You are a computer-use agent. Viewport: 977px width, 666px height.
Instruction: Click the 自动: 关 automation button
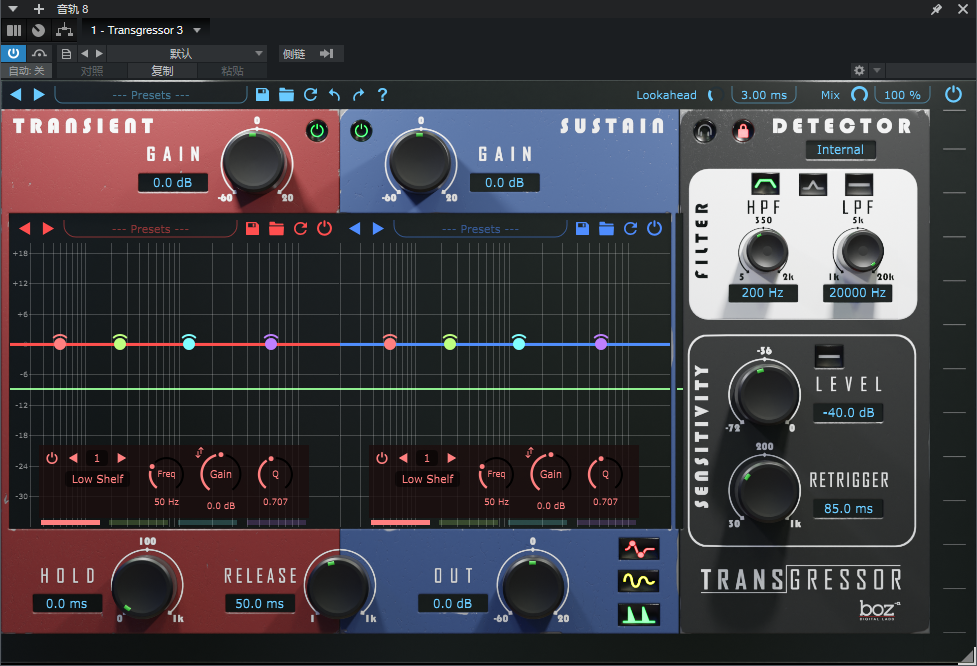[x=27, y=70]
